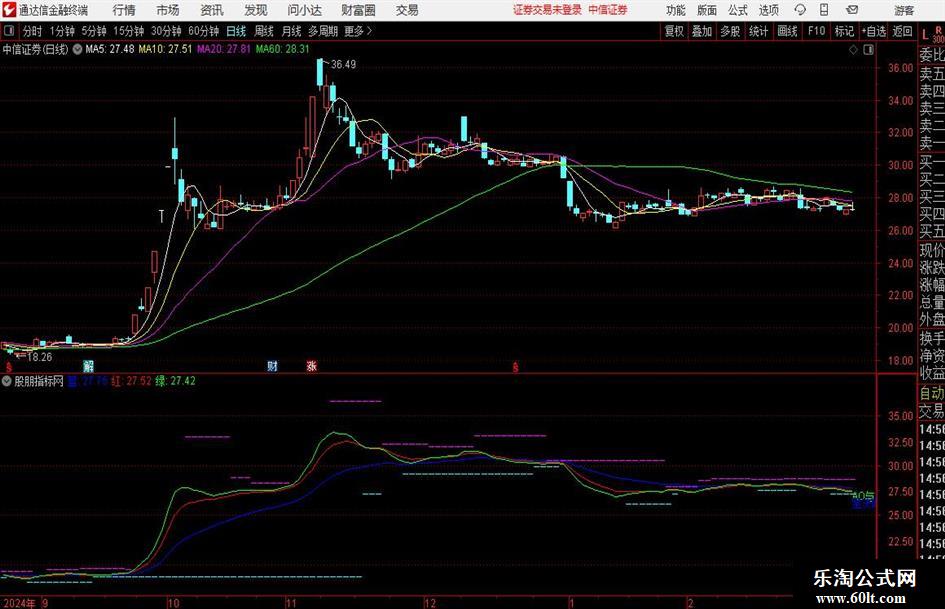
Task: Click the 解 event marker on chart
Action: [x=89, y=366]
